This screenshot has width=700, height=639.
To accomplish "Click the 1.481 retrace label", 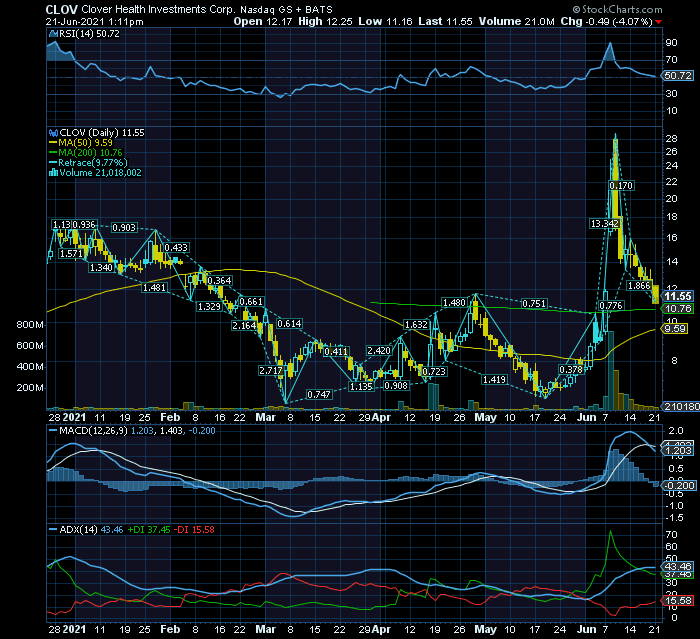I will pos(154,288).
